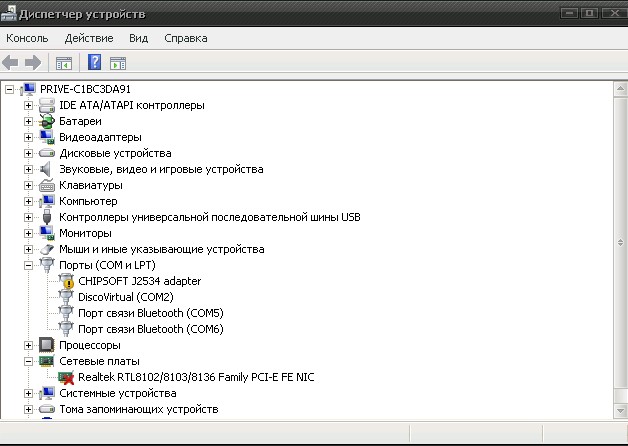The height and width of the screenshot is (446, 628).
Task: Open the Действие menu
Action: pos(89,38)
